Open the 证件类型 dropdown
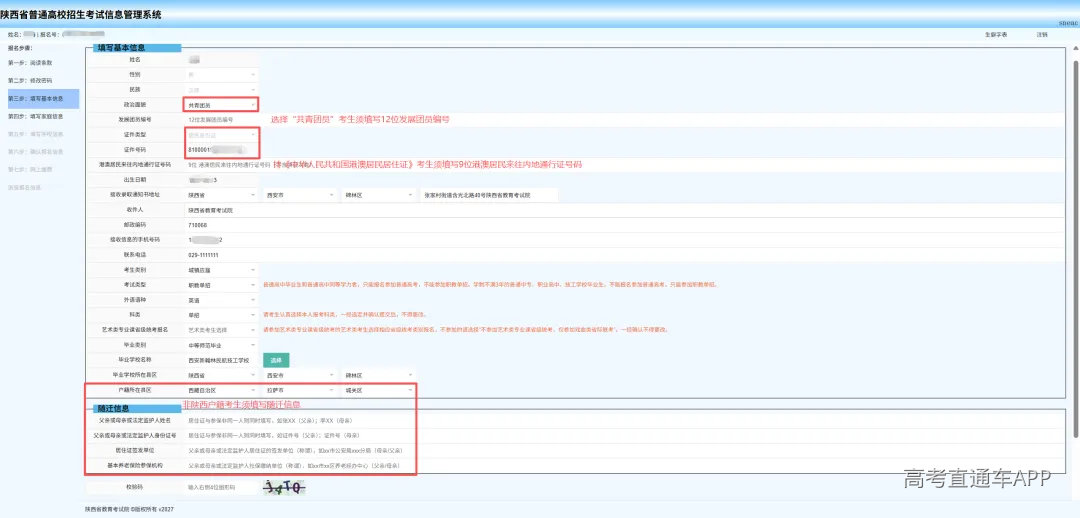Screen dimensions: 1080x518 (x=221, y=134)
